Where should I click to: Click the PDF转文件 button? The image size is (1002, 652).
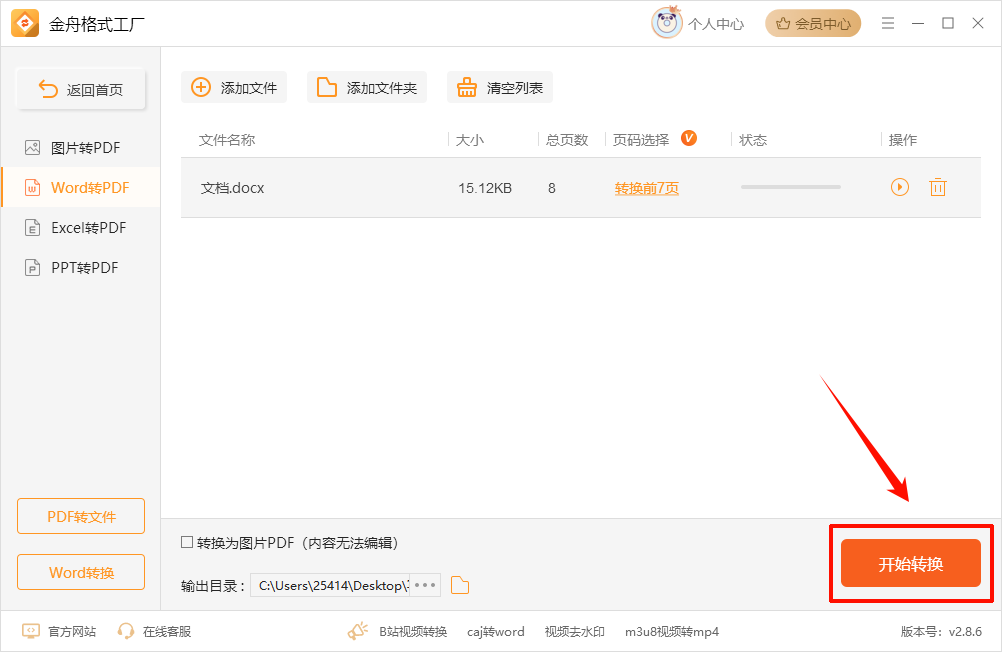(x=80, y=516)
